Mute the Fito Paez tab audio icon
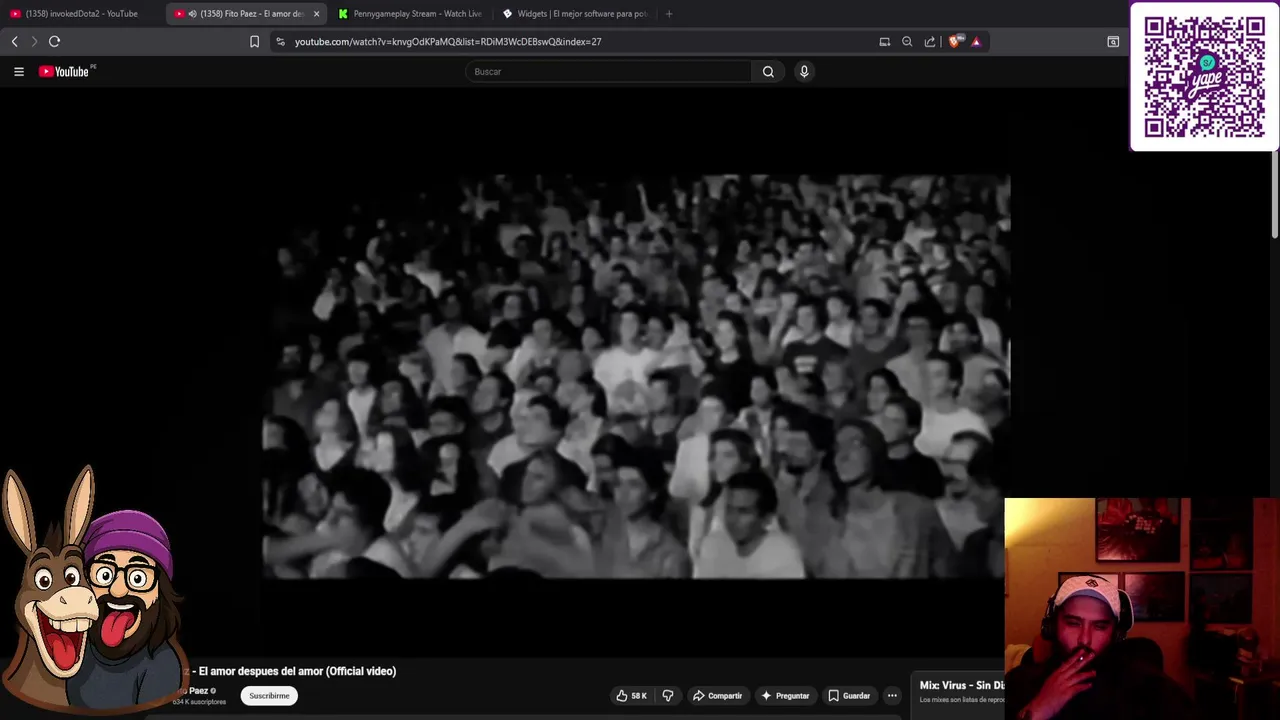The image size is (1280, 720). tap(192, 14)
